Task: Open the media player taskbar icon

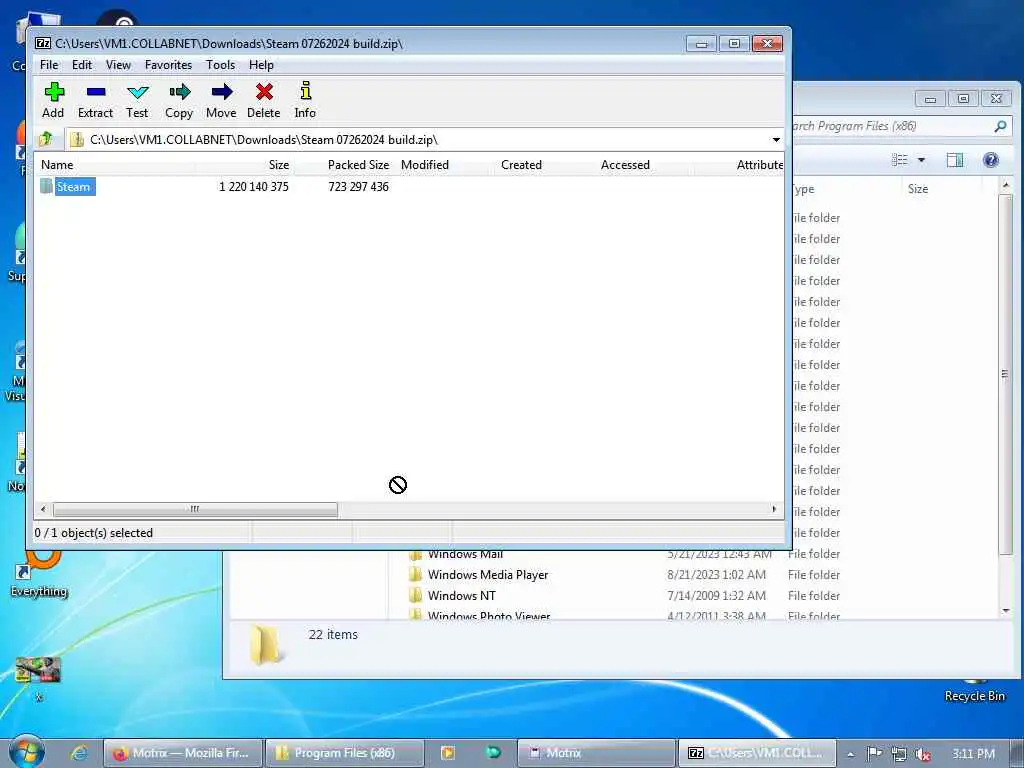Action: pos(448,753)
